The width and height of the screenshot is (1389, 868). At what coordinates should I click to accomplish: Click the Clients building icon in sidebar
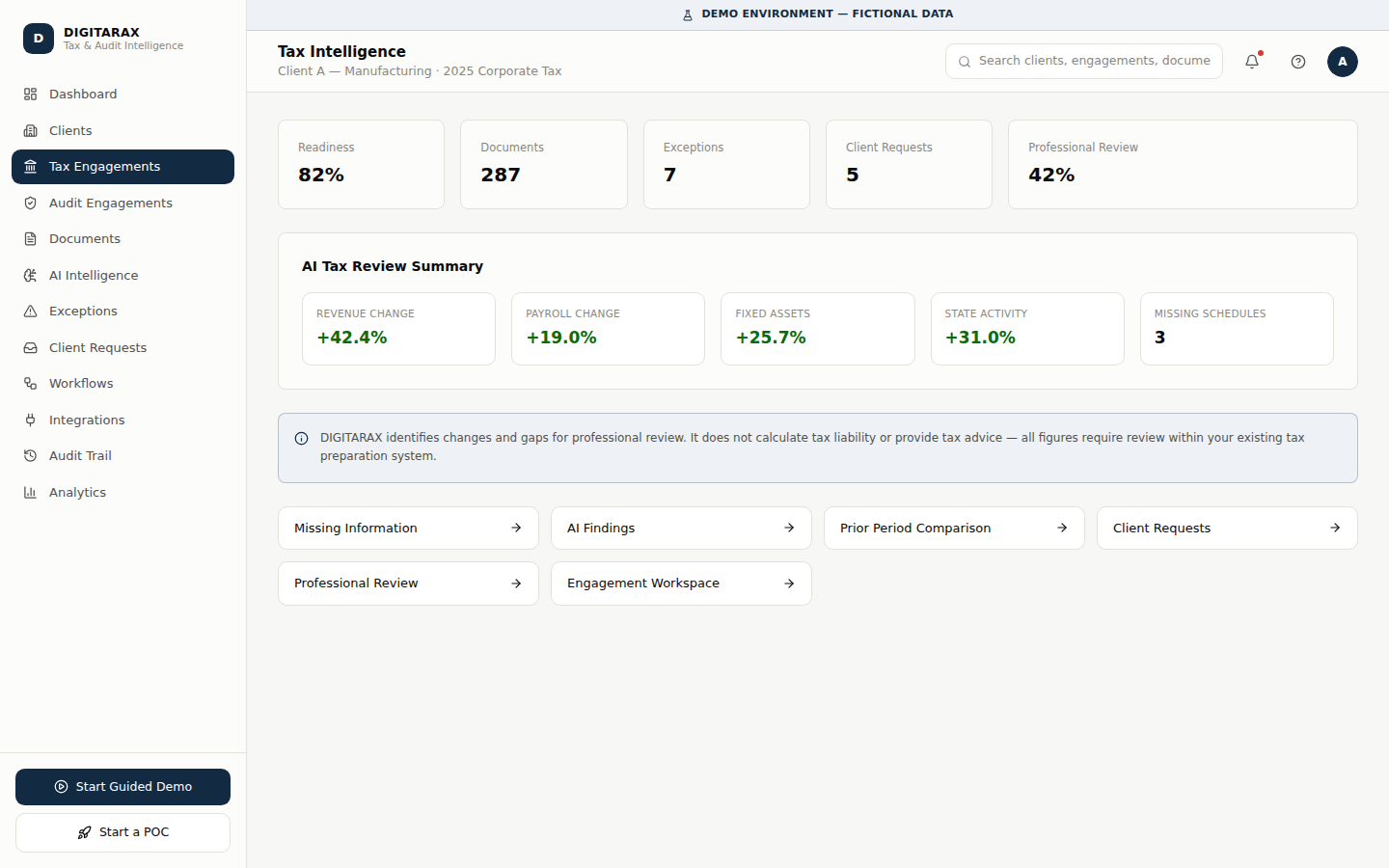pyautogui.click(x=30, y=130)
